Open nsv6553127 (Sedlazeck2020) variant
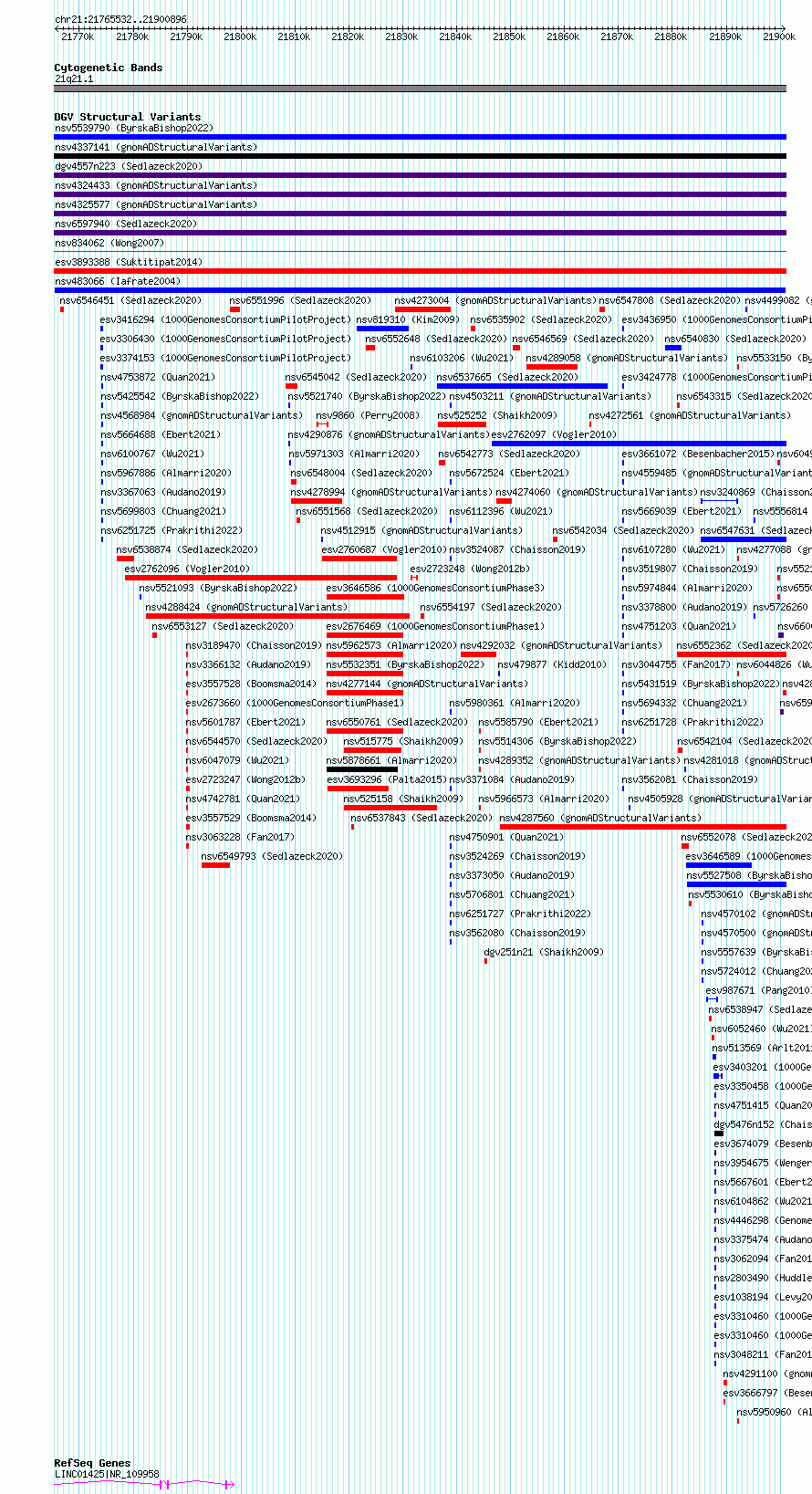The width and height of the screenshot is (812, 1494). point(224,627)
